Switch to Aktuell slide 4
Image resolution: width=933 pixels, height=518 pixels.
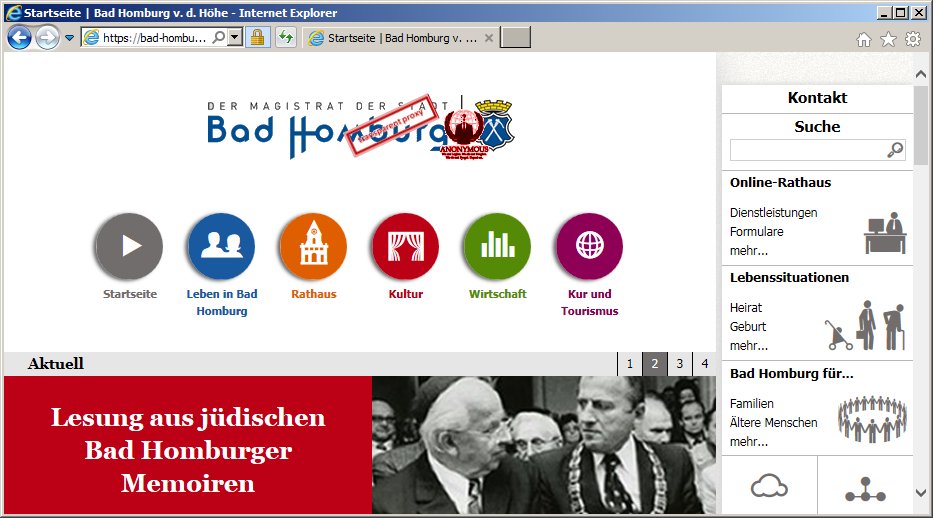pos(705,363)
